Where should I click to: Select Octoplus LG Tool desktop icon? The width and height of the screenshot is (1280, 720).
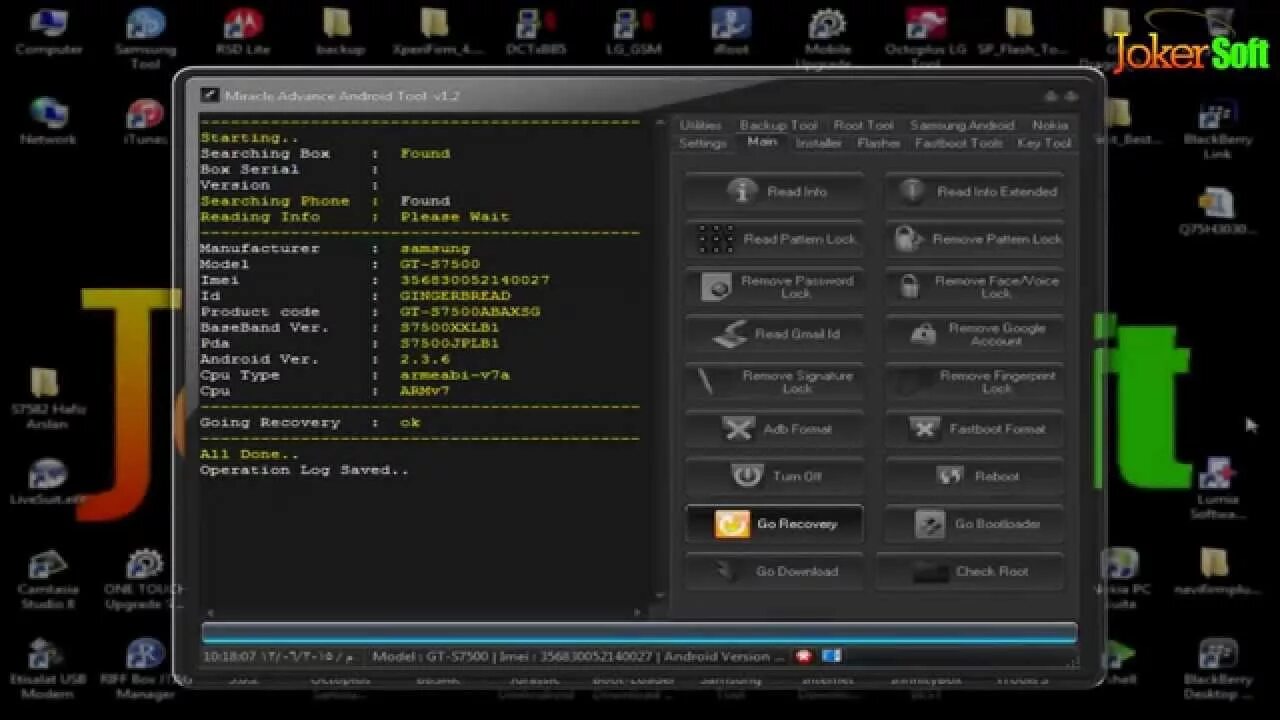[925, 38]
